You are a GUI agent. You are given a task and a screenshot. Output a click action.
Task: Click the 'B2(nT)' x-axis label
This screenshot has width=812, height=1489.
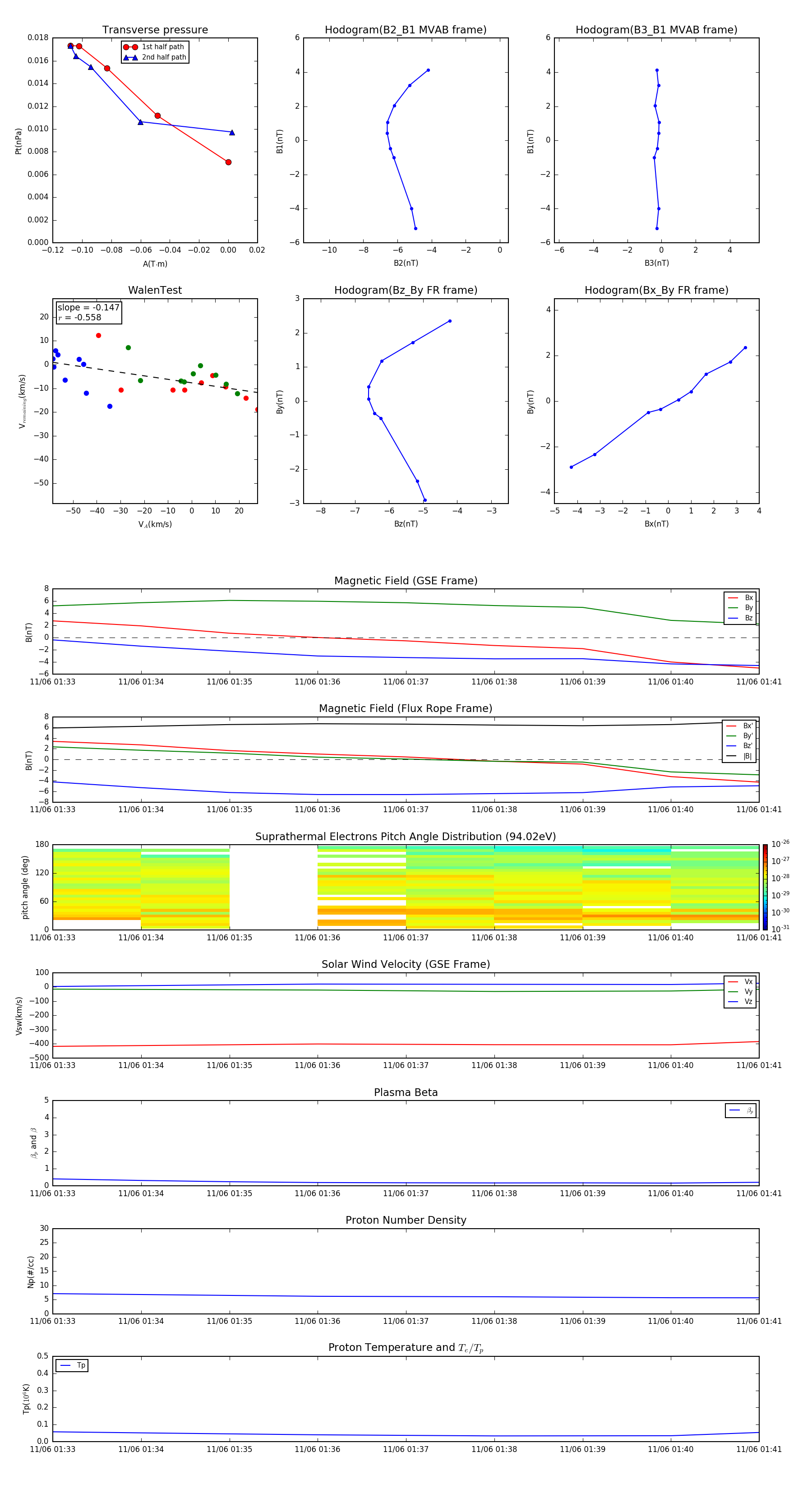[x=406, y=263]
